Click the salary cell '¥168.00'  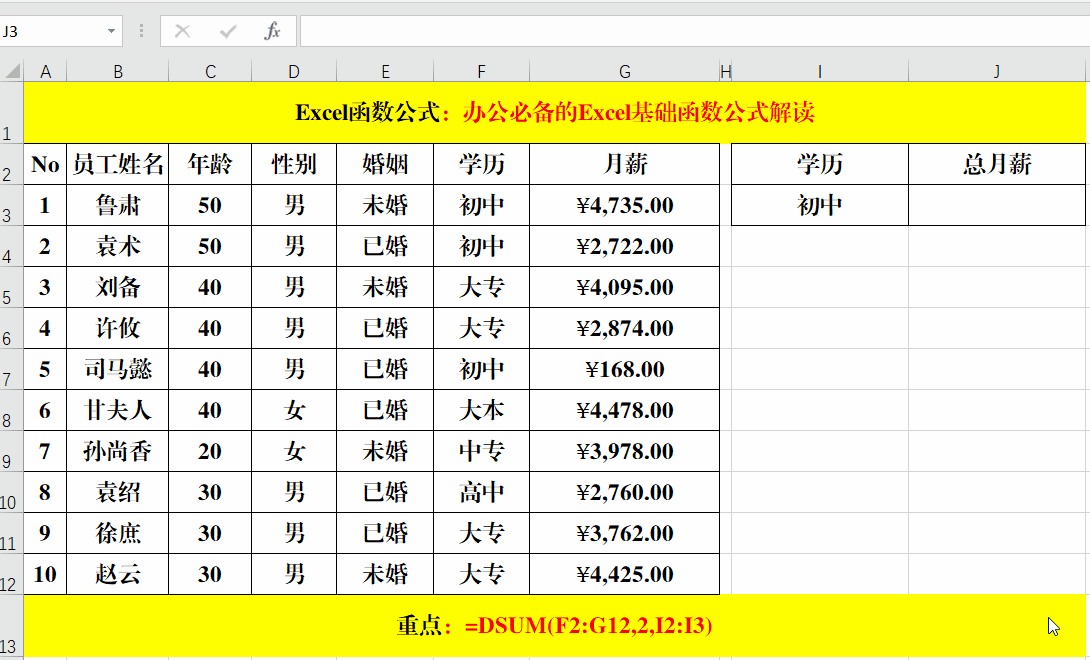coord(624,369)
